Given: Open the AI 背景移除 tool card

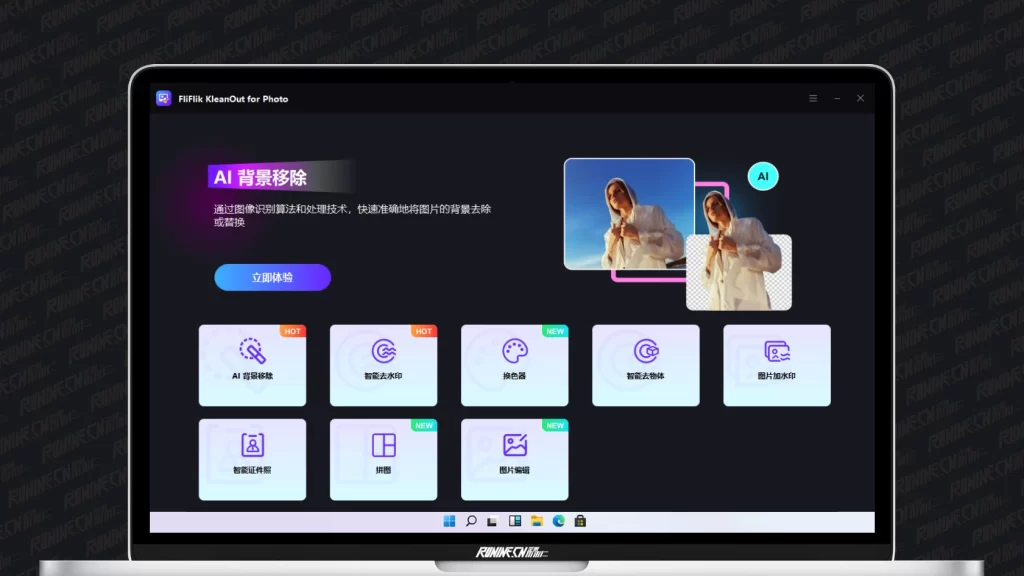Looking at the screenshot, I should pos(252,365).
